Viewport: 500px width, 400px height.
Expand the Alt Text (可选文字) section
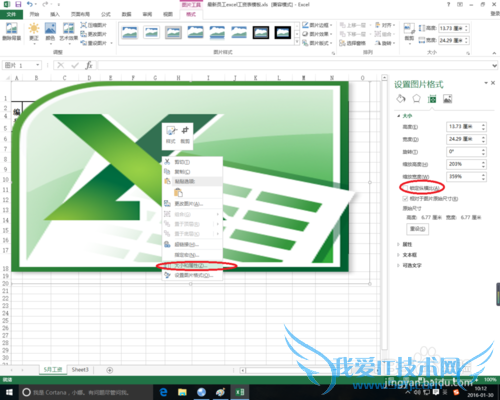coord(398,265)
